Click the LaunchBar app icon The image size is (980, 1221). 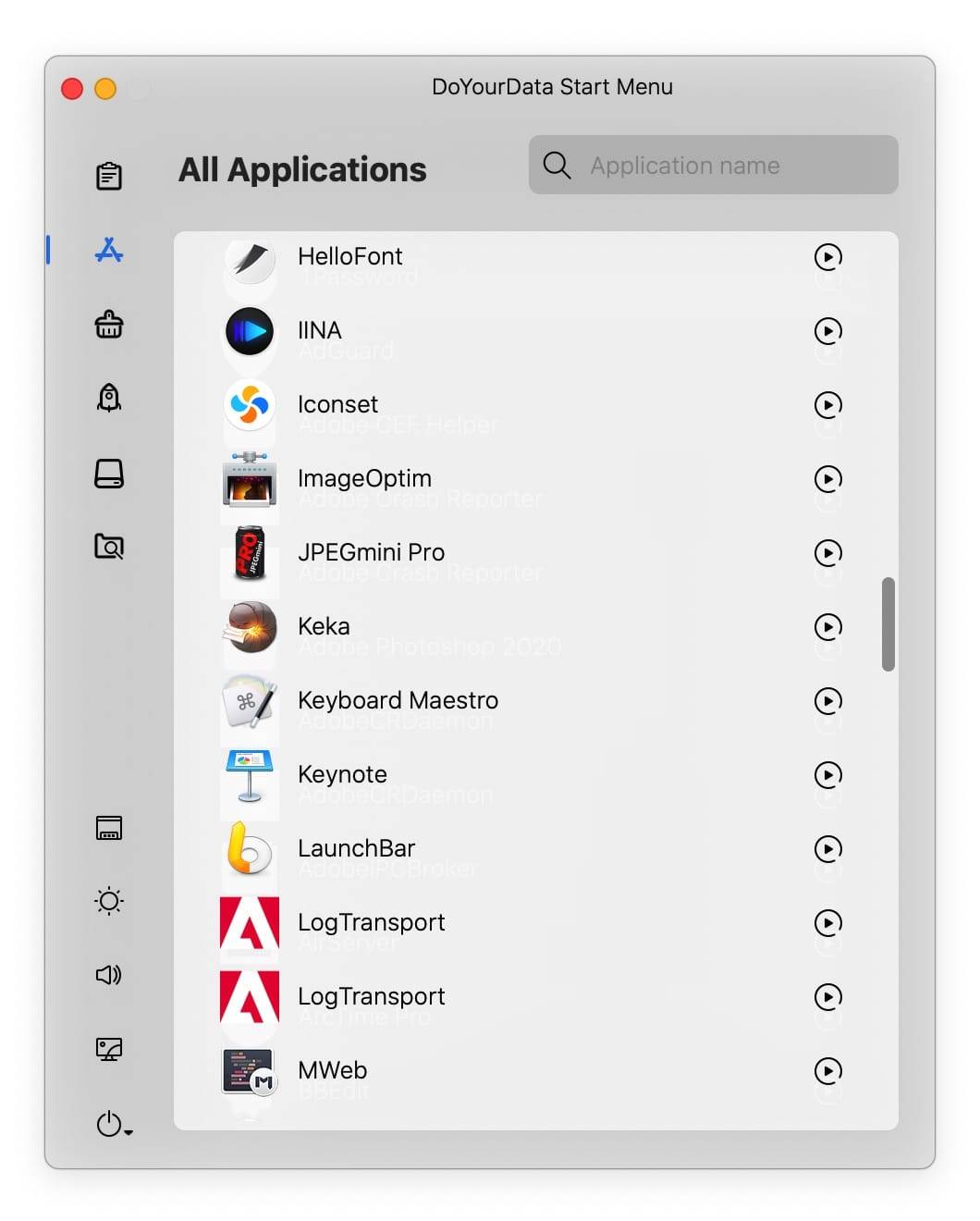tap(250, 849)
